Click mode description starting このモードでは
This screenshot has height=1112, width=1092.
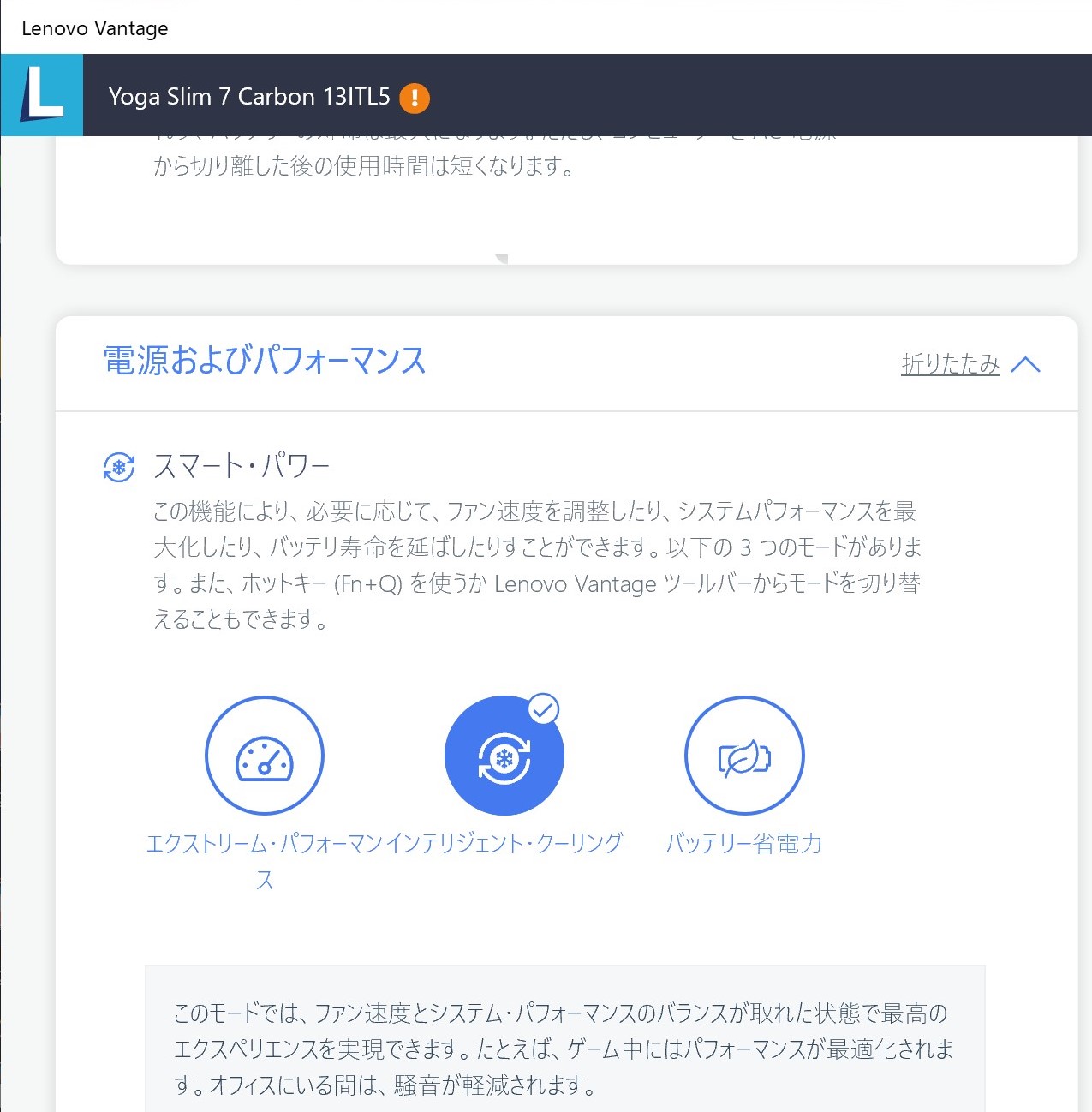[564, 1049]
